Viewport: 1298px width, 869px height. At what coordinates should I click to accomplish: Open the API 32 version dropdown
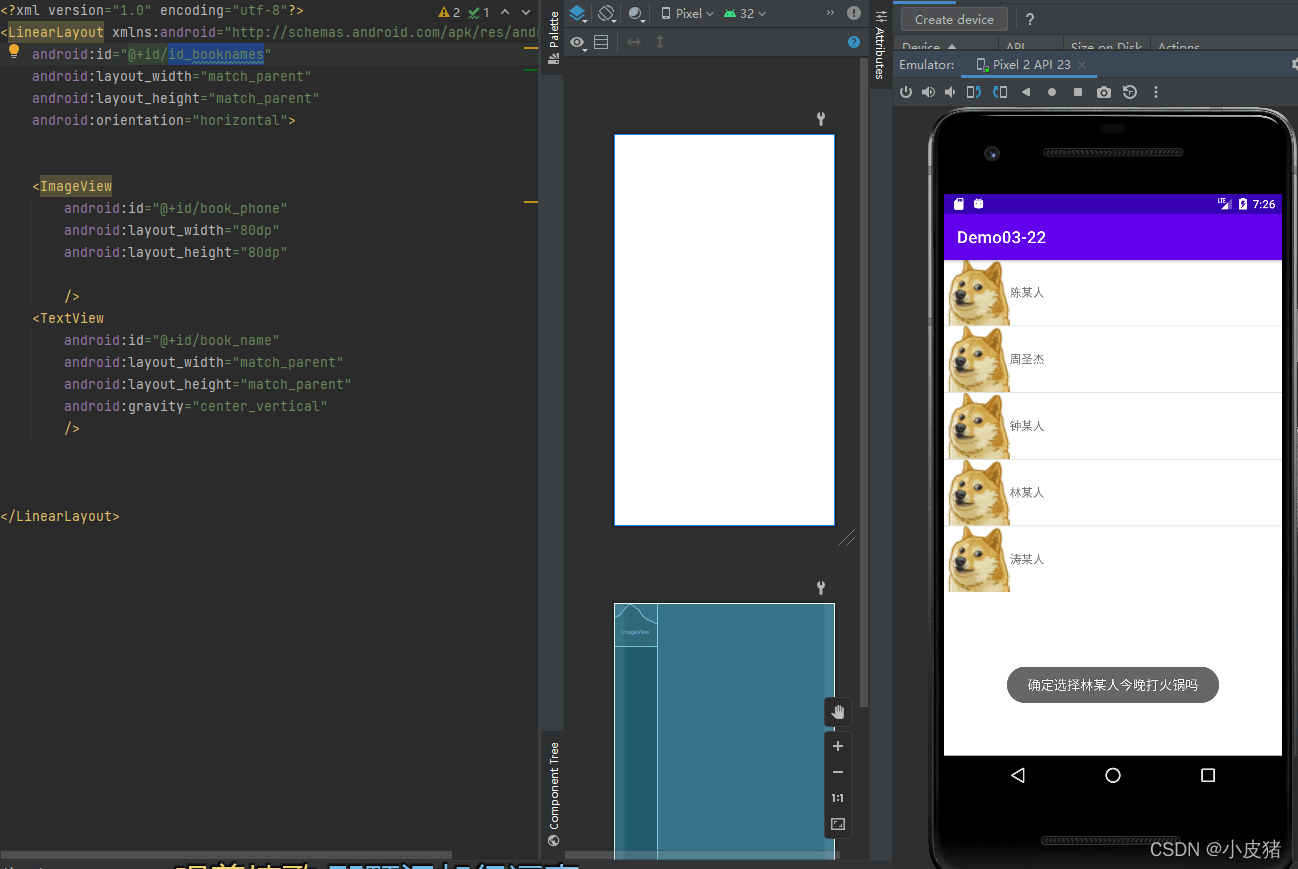pyautogui.click(x=745, y=14)
